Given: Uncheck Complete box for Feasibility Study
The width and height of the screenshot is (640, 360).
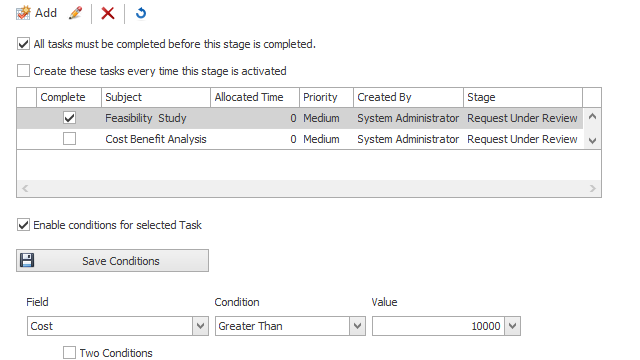Looking at the screenshot, I should click(69, 118).
